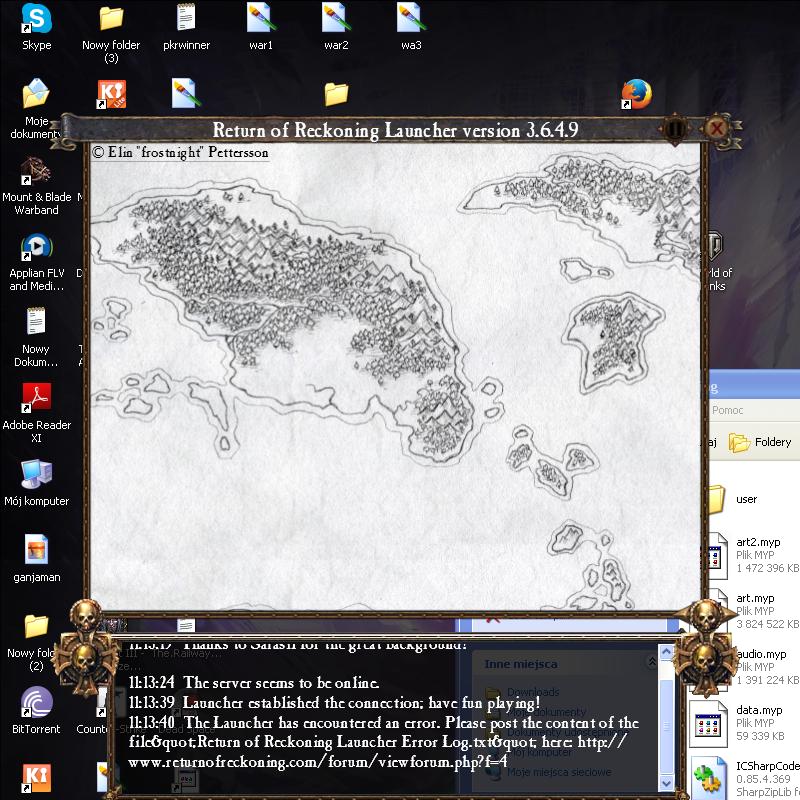This screenshot has height=800, width=800.
Task: Select the audio.myp file in Explorer
Action: pyautogui.click(x=760, y=666)
